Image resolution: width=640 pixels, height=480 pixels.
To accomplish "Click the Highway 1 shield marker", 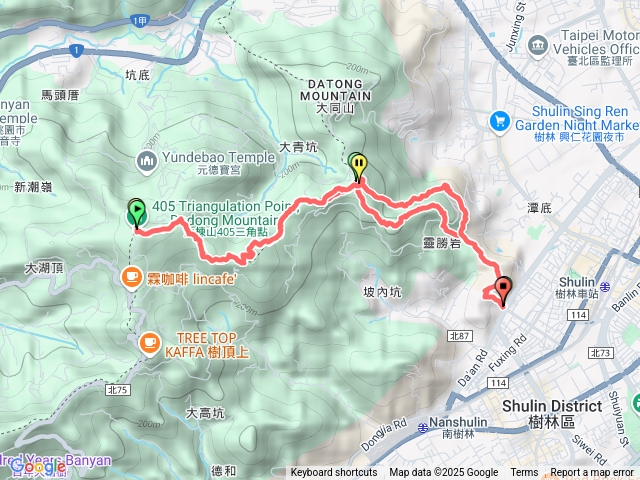I will 76,51.
